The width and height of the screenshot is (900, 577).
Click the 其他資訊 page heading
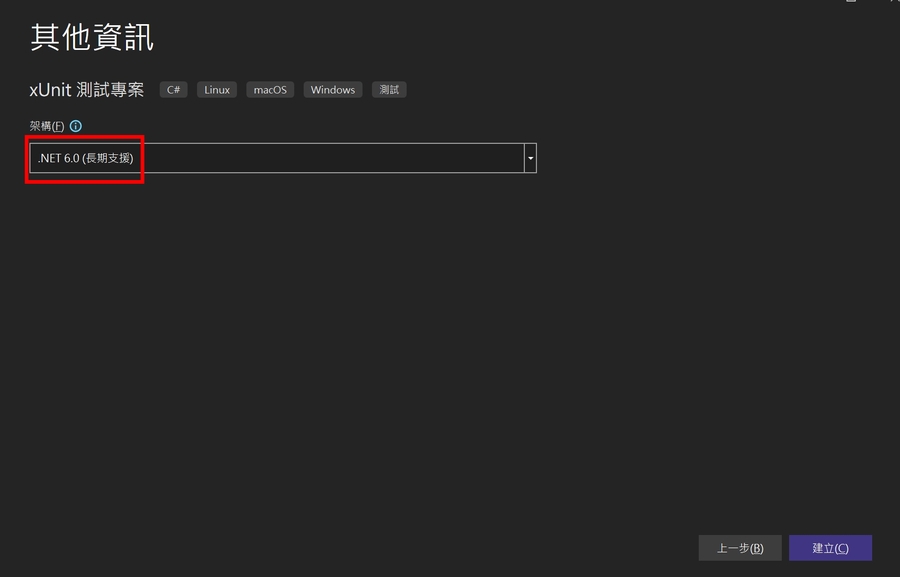tap(92, 38)
